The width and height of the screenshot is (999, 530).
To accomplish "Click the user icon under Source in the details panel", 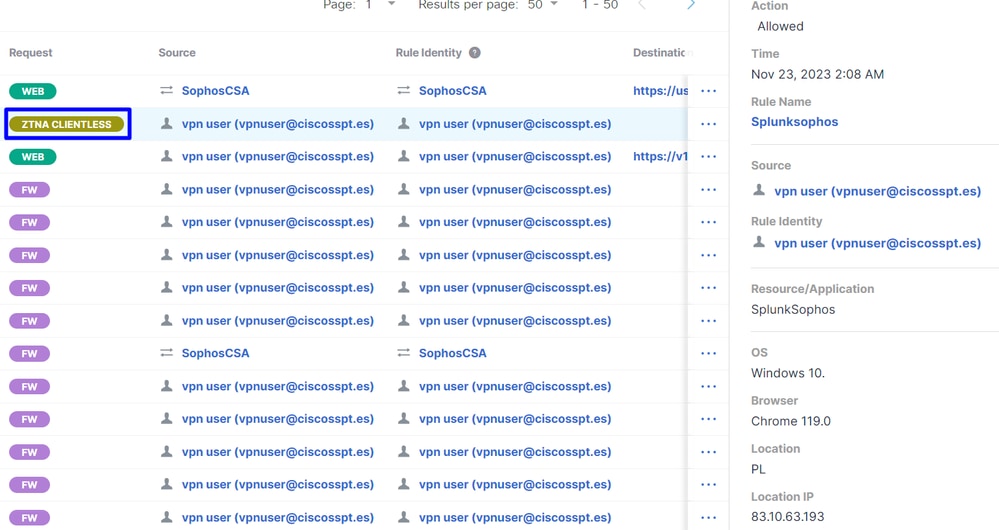I will pyautogui.click(x=759, y=190).
